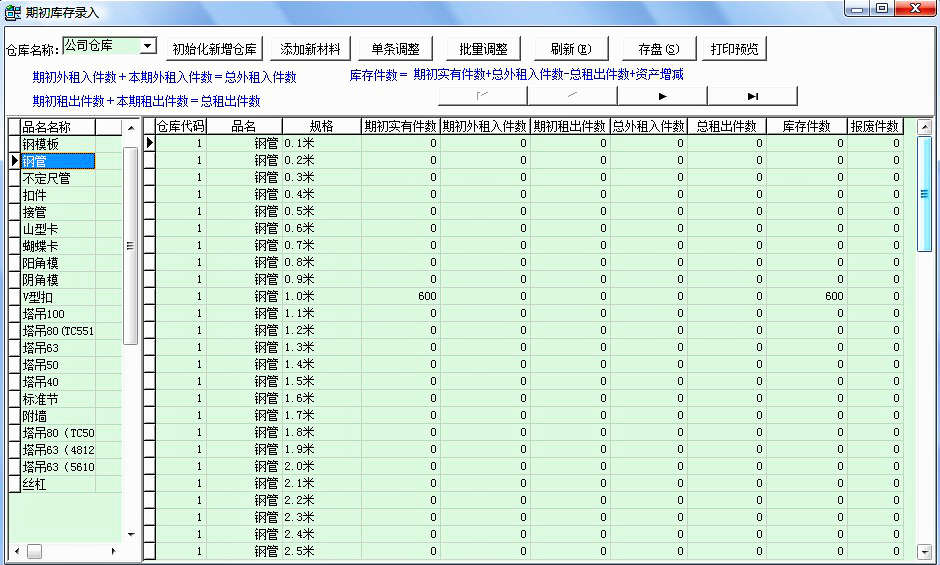This screenshot has width=940, height=565.
Task: Go to next record navigation arrow
Action: pyautogui.click(x=662, y=96)
